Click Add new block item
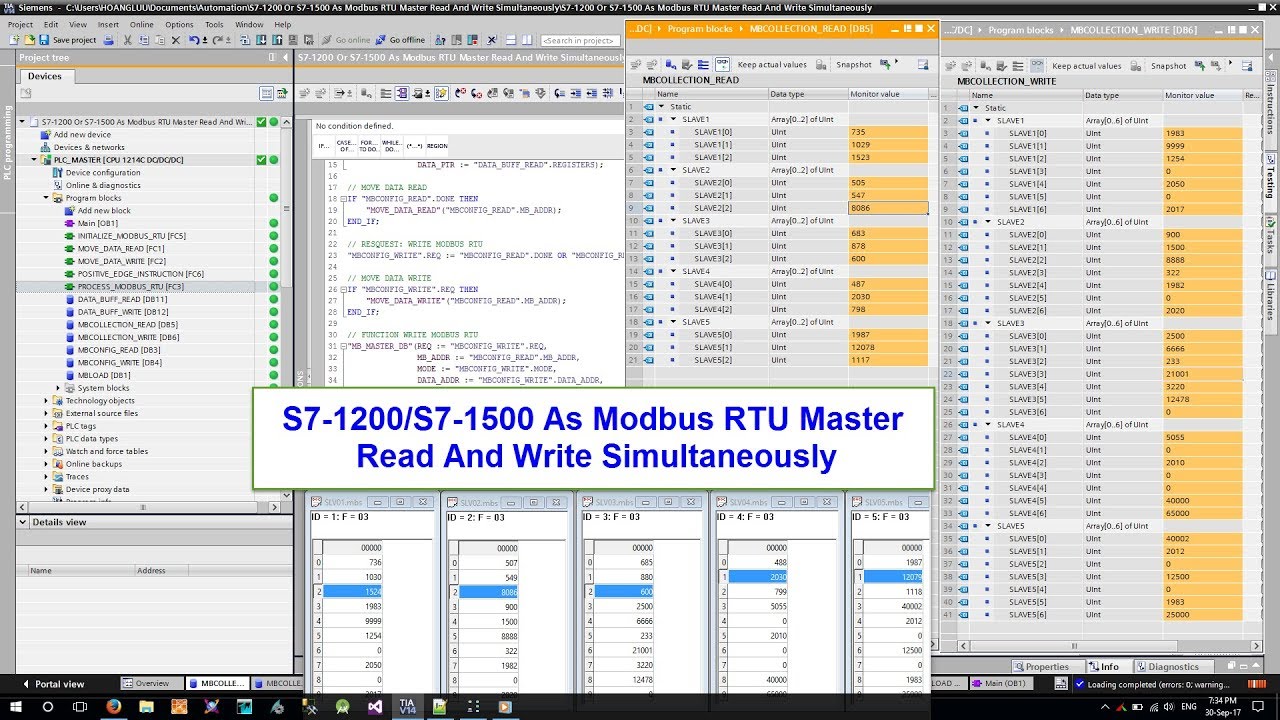The image size is (1280, 720). click(x=104, y=211)
